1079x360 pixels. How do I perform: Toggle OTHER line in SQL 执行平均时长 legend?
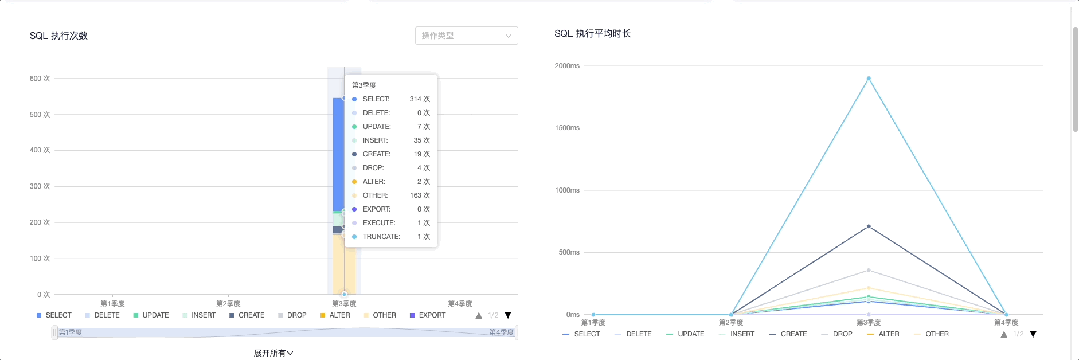[x=930, y=334]
